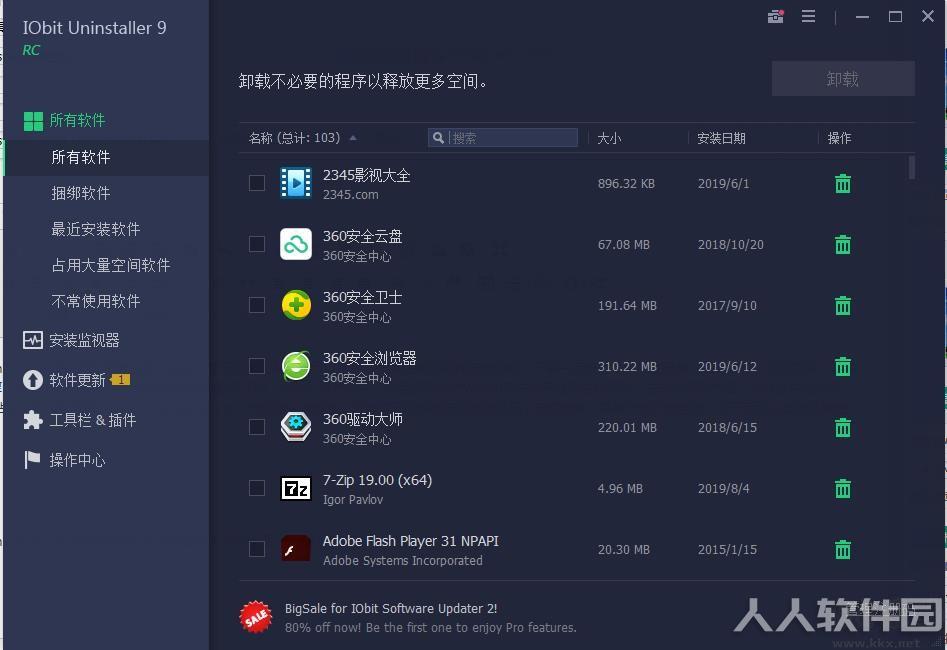Focus the 搜索 search field

[502, 138]
